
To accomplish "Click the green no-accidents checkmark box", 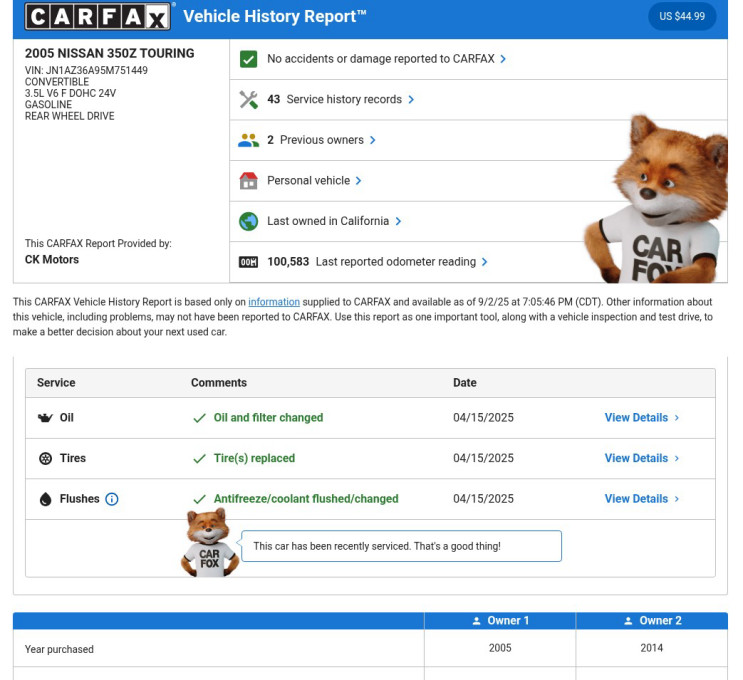I will coord(249,59).
